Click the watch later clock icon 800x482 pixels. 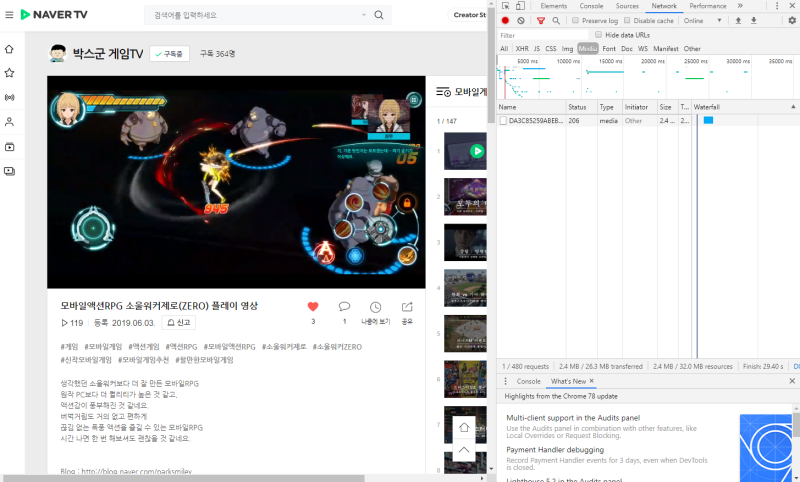(376, 307)
